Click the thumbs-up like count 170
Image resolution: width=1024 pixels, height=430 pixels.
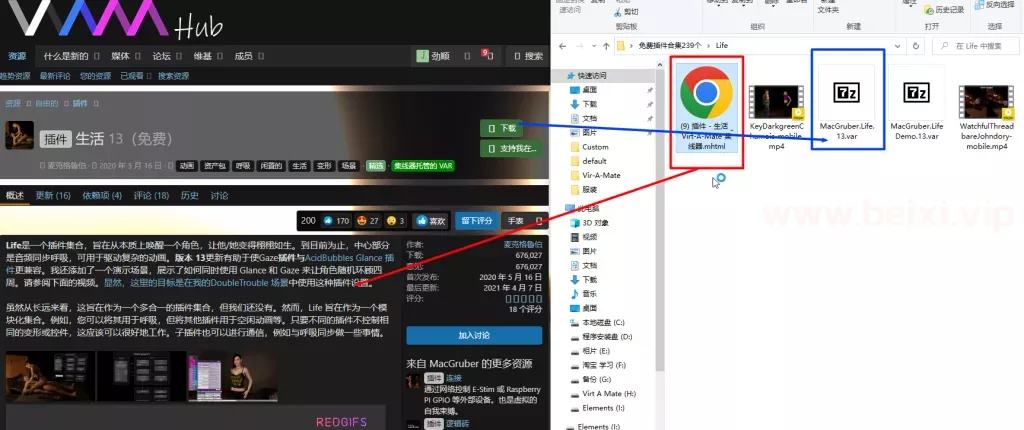(x=336, y=221)
